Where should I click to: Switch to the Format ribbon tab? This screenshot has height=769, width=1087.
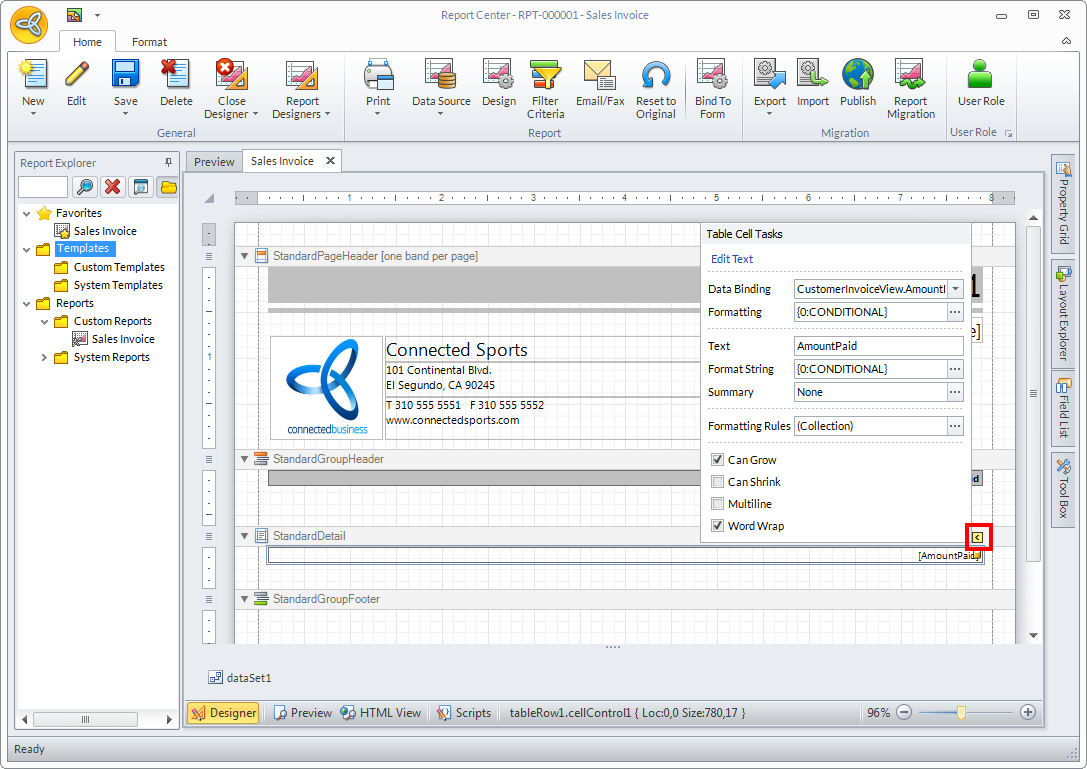tap(150, 42)
